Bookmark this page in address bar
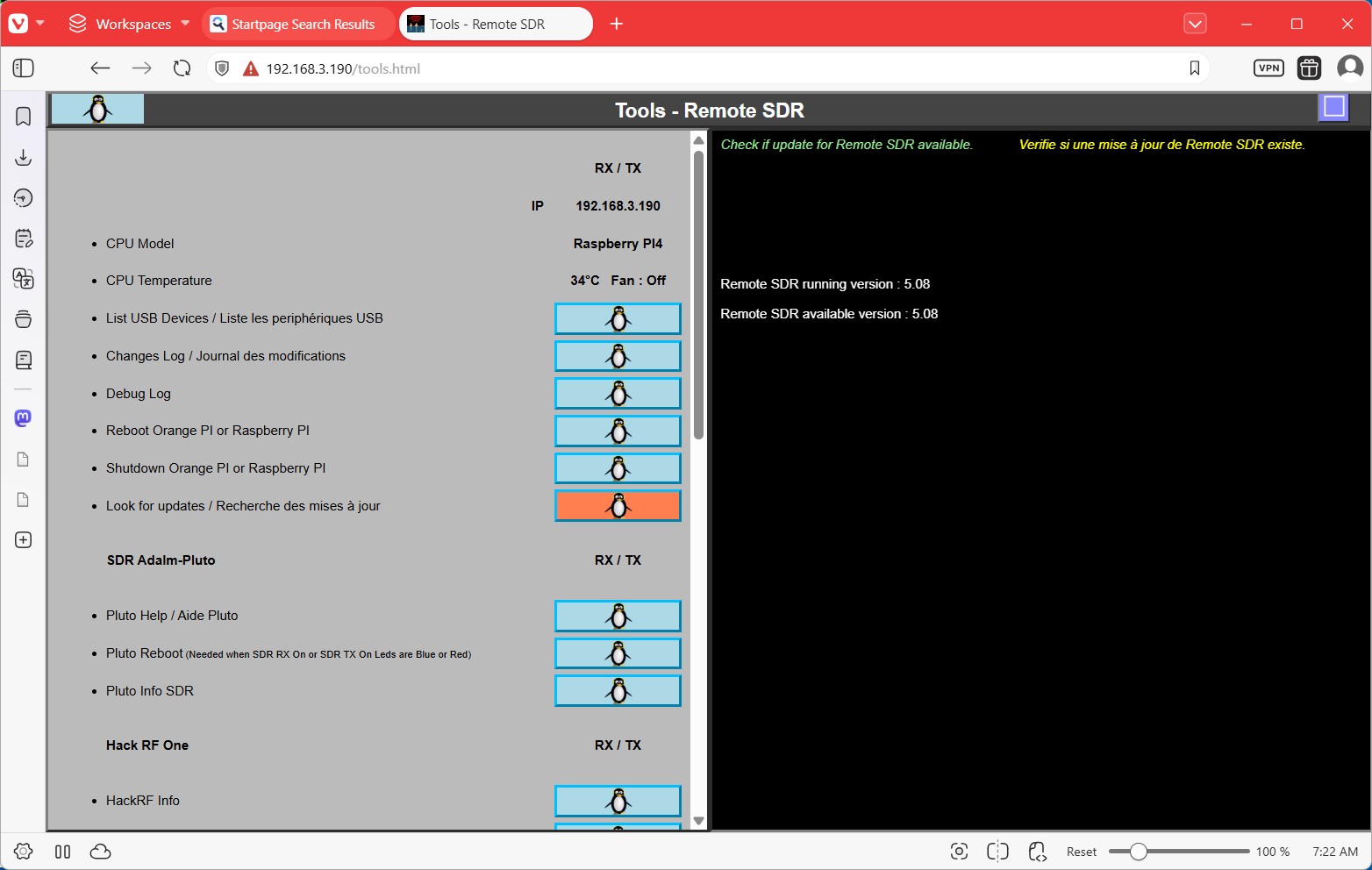Screen dimensions: 1372x870 tap(1195, 68)
